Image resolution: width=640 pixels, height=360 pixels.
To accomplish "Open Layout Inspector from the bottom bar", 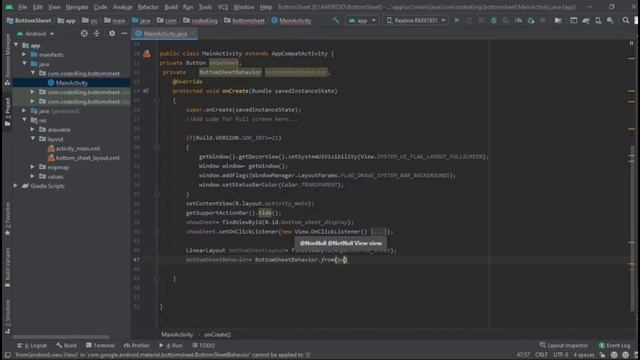I will click(x=564, y=345).
